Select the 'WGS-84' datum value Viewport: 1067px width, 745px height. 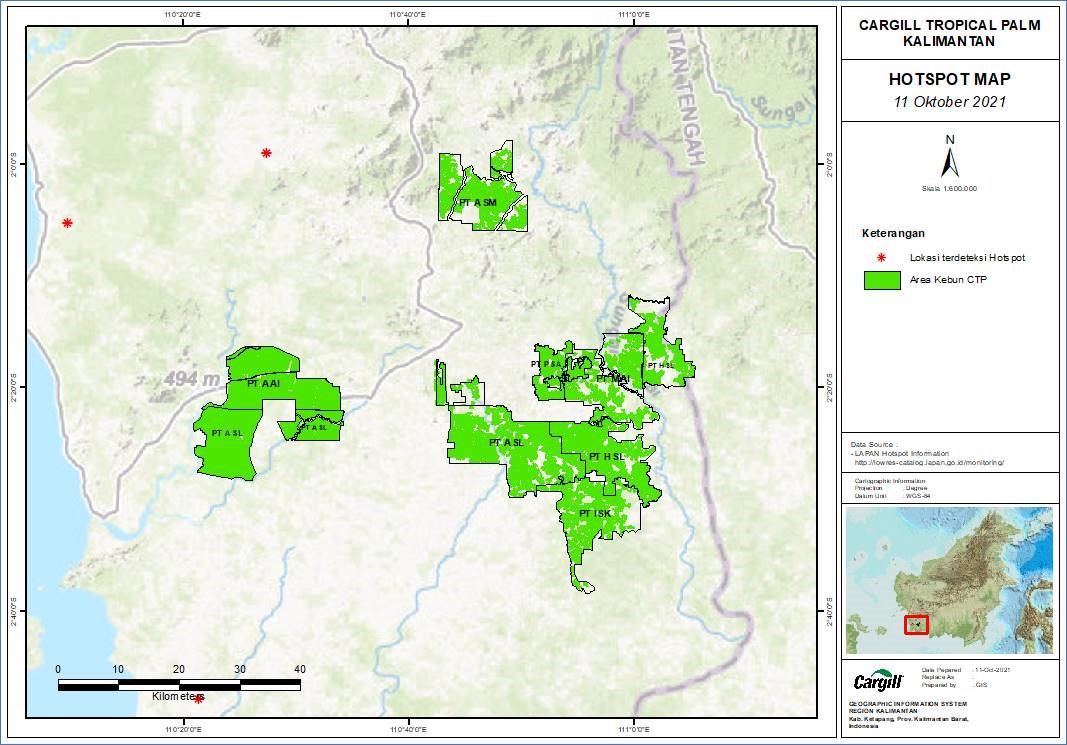tap(917, 496)
